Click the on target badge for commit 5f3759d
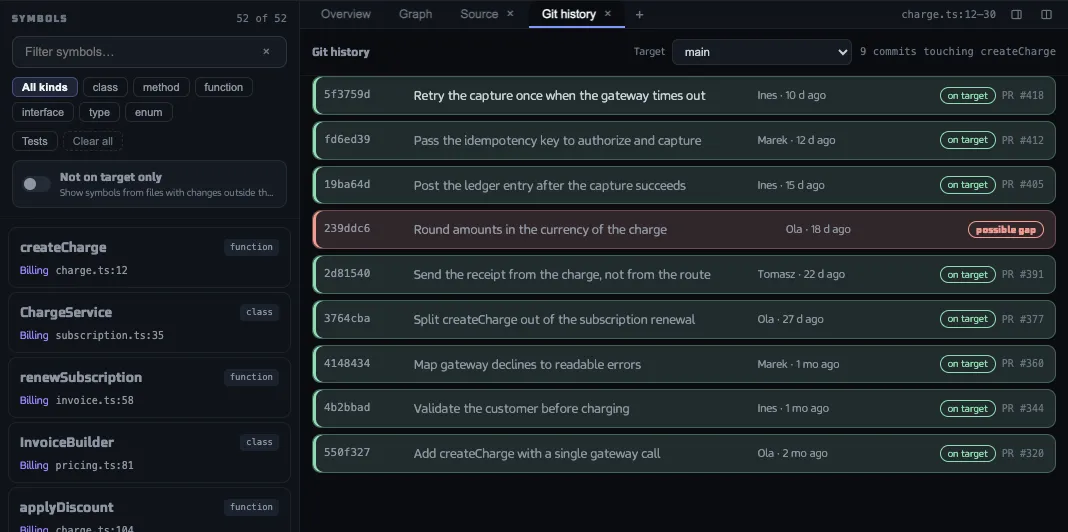The height and width of the screenshot is (532, 1068). tap(968, 95)
